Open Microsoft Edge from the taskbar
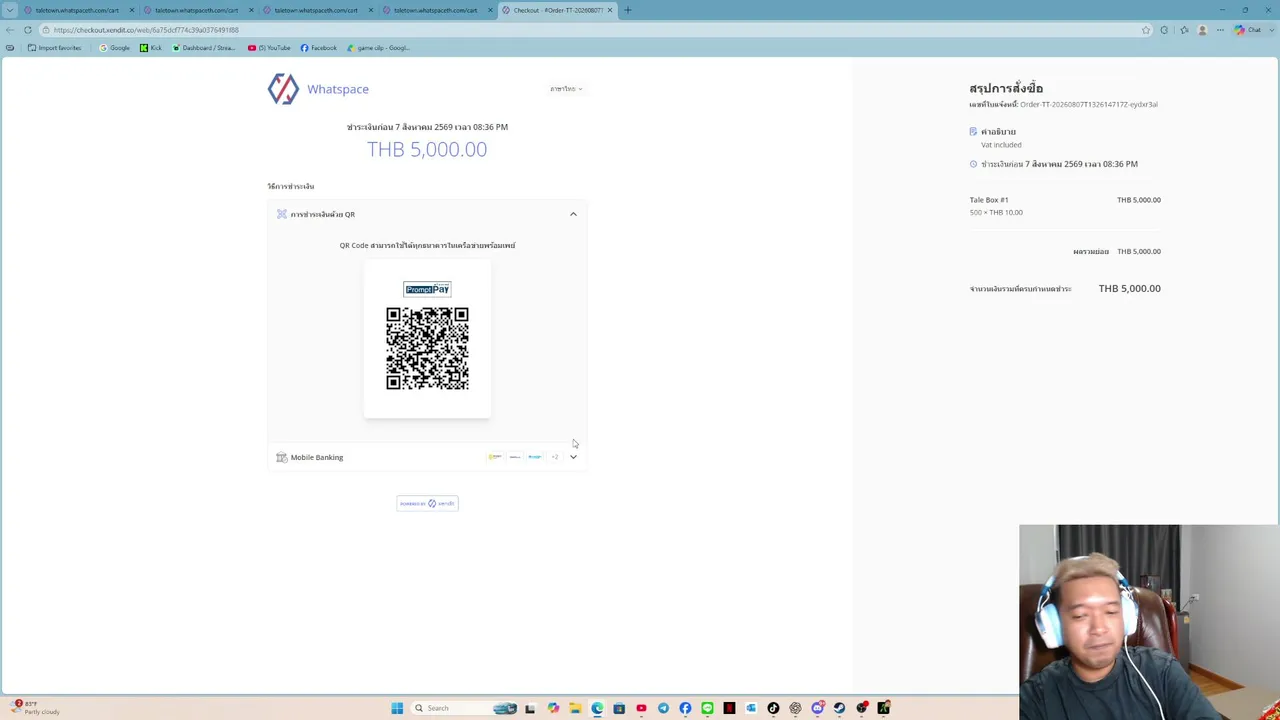Image resolution: width=1280 pixels, height=720 pixels. point(597,708)
